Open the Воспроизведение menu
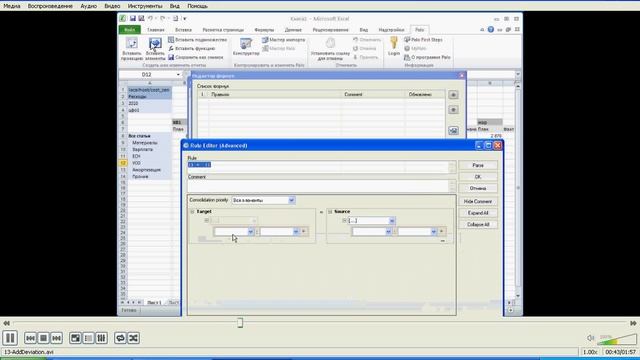 50,6
